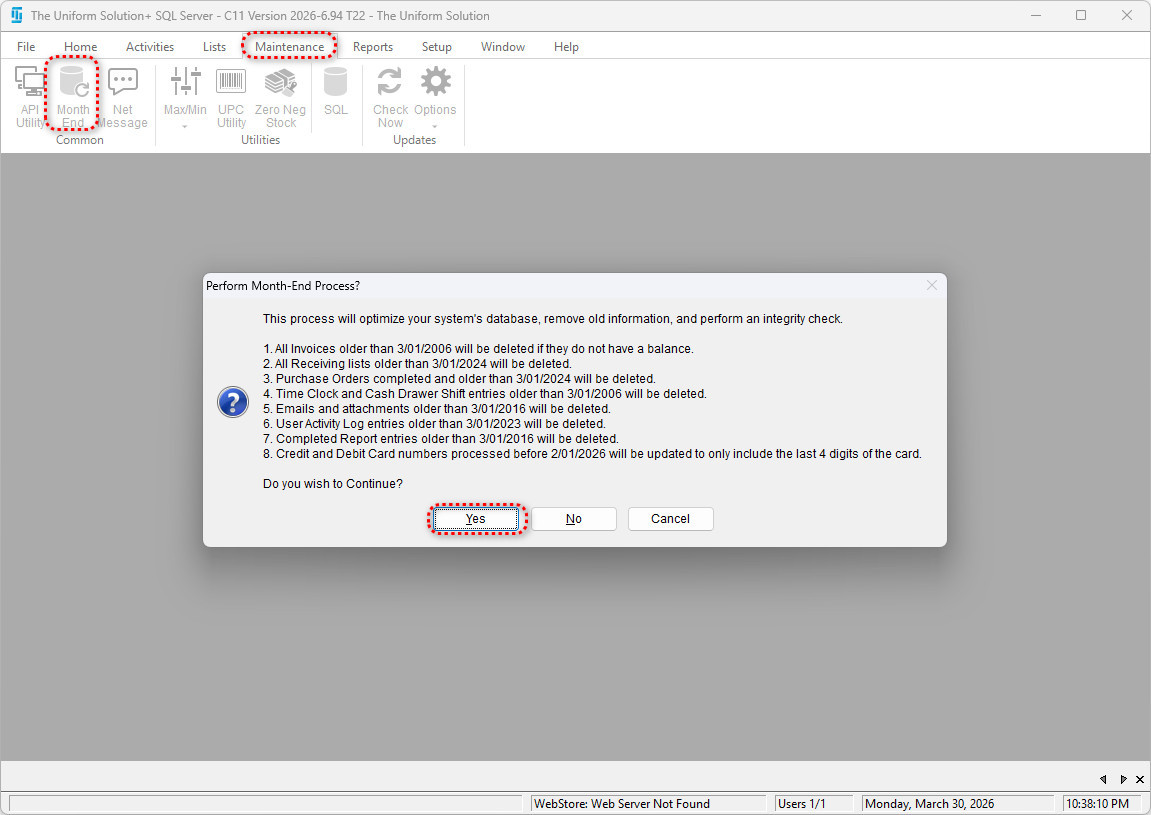The image size is (1151, 815).
Task: Confirm Month-End process with Yes
Action: 476,519
